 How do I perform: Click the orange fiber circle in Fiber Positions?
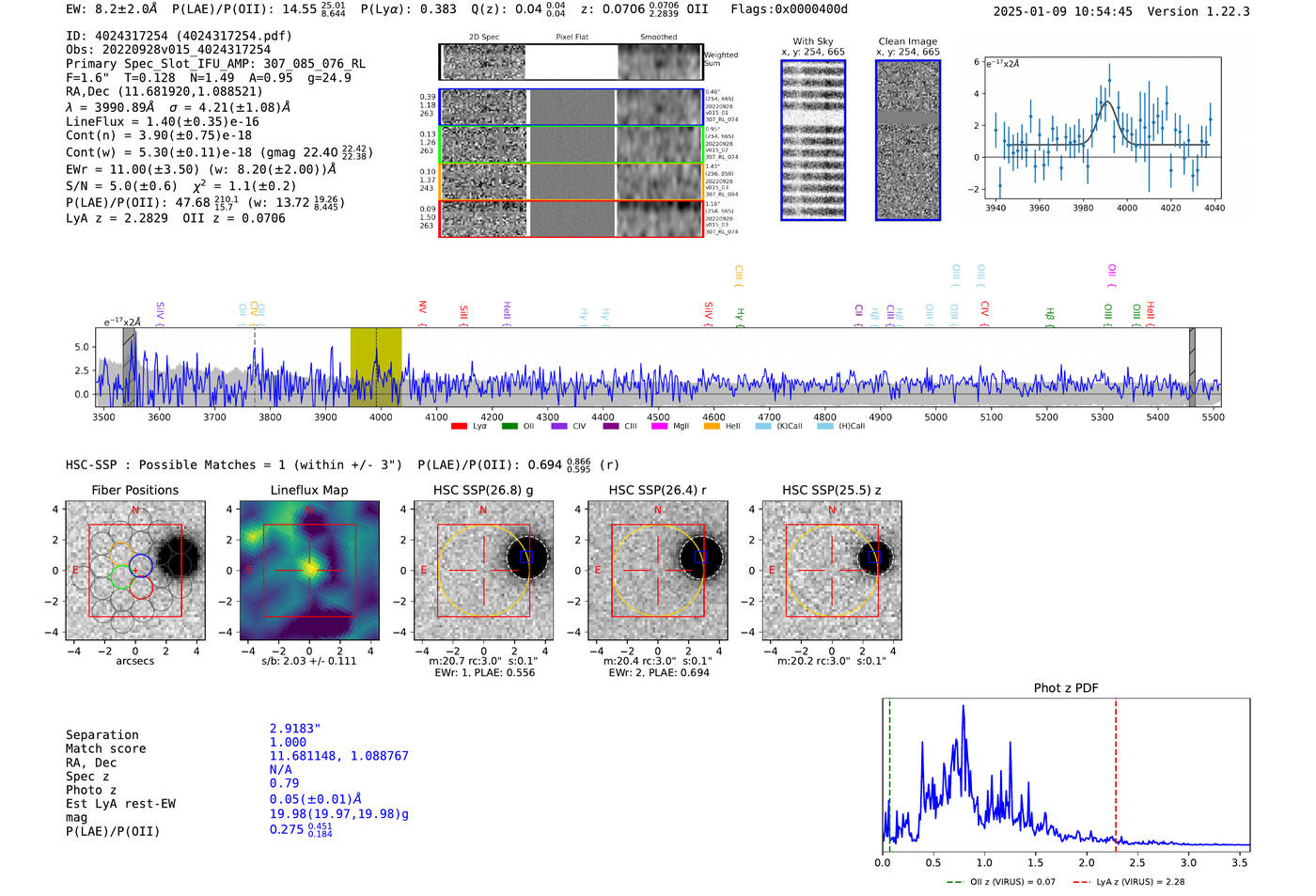pos(121,555)
